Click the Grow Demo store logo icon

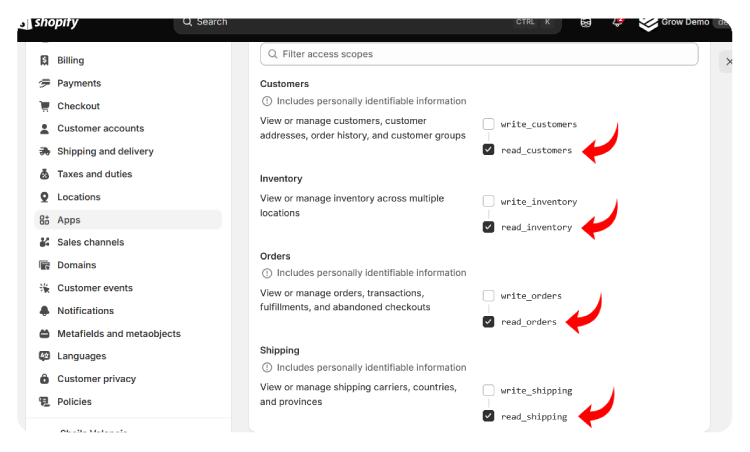pyautogui.click(x=648, y=23)
